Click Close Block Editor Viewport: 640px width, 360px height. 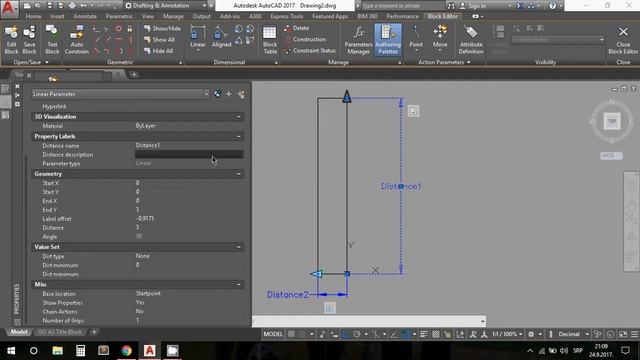623,40
